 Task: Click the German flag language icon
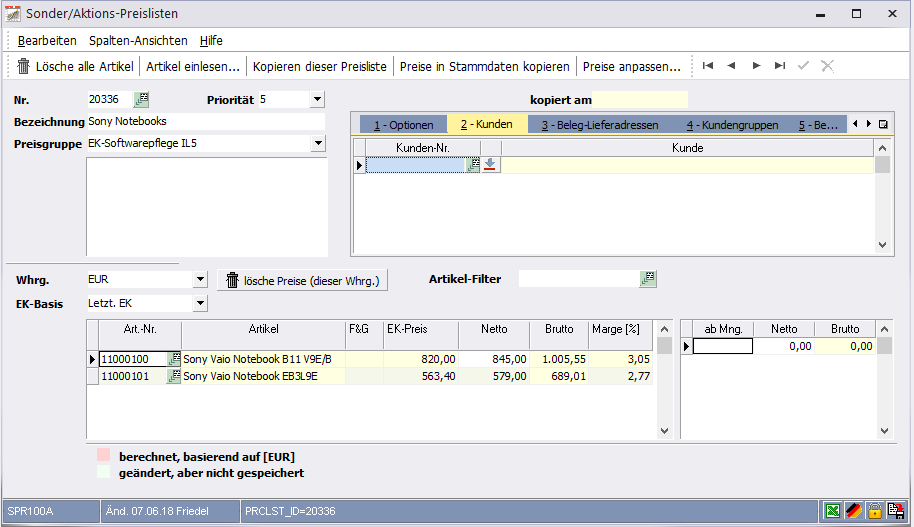click(x=853, y=511)
